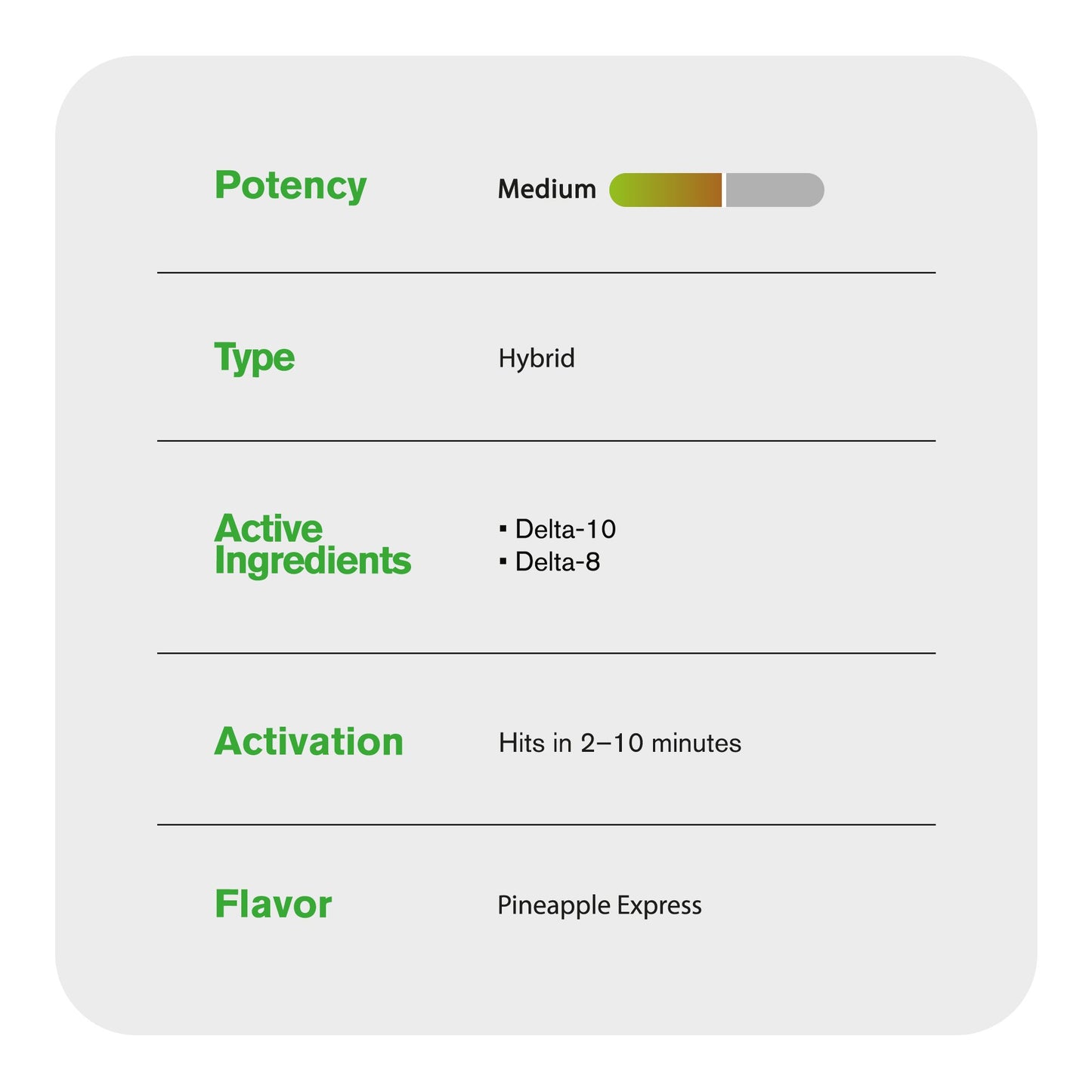Click the Delta-8 bullet square
The image size is (1092, 1092).
pos(503,561)
